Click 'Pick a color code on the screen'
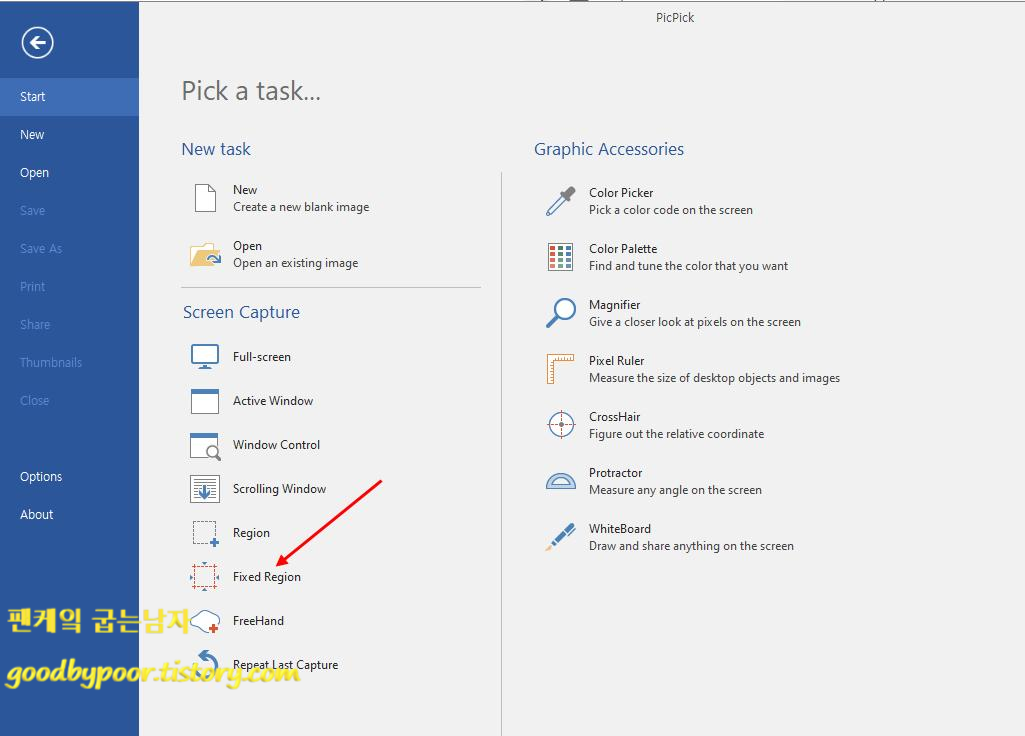1025x736 pixels. pyautogui.click(x=671, y=210)
